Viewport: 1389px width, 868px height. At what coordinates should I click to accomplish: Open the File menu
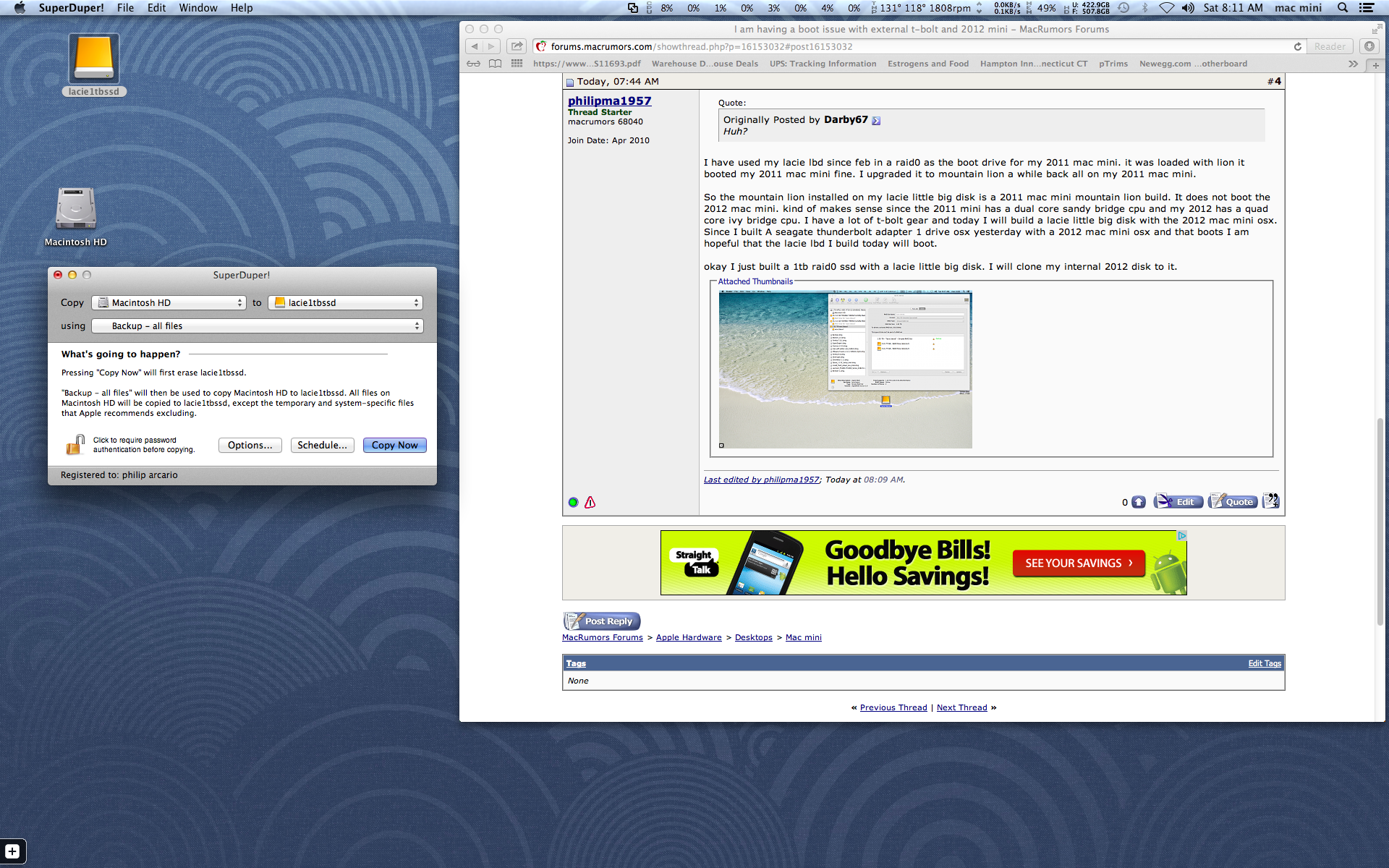pos(125,8)
